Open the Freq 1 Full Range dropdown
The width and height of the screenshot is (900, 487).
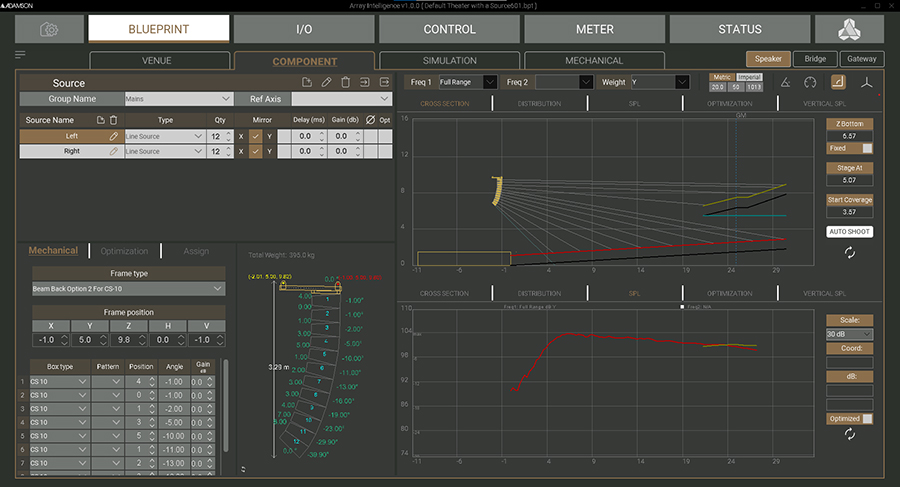(468, 82)
